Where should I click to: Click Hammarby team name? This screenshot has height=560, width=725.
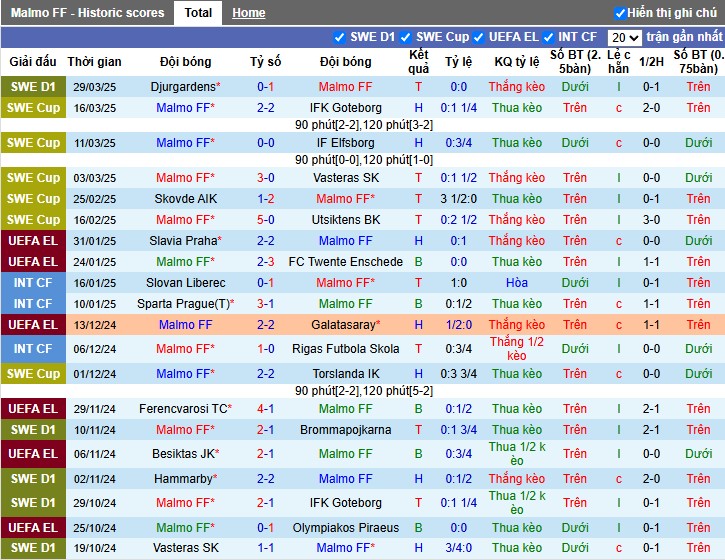point(183,479)
